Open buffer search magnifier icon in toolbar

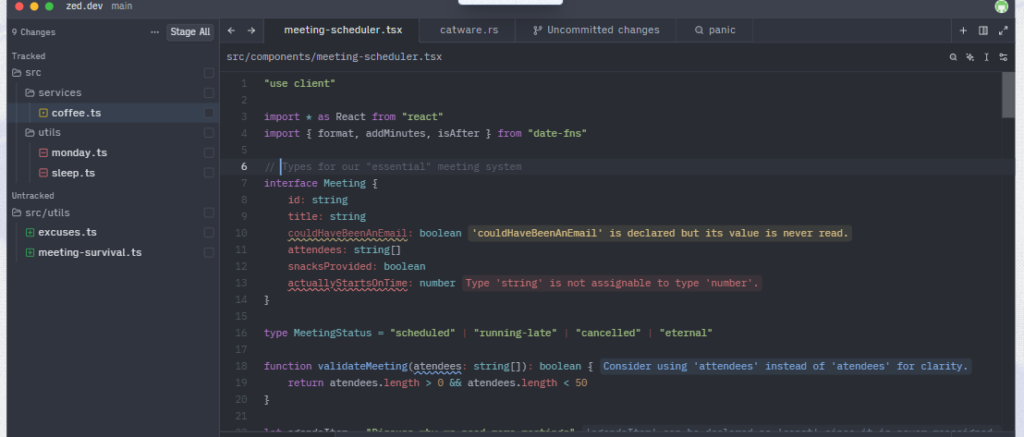pos(953,57)
